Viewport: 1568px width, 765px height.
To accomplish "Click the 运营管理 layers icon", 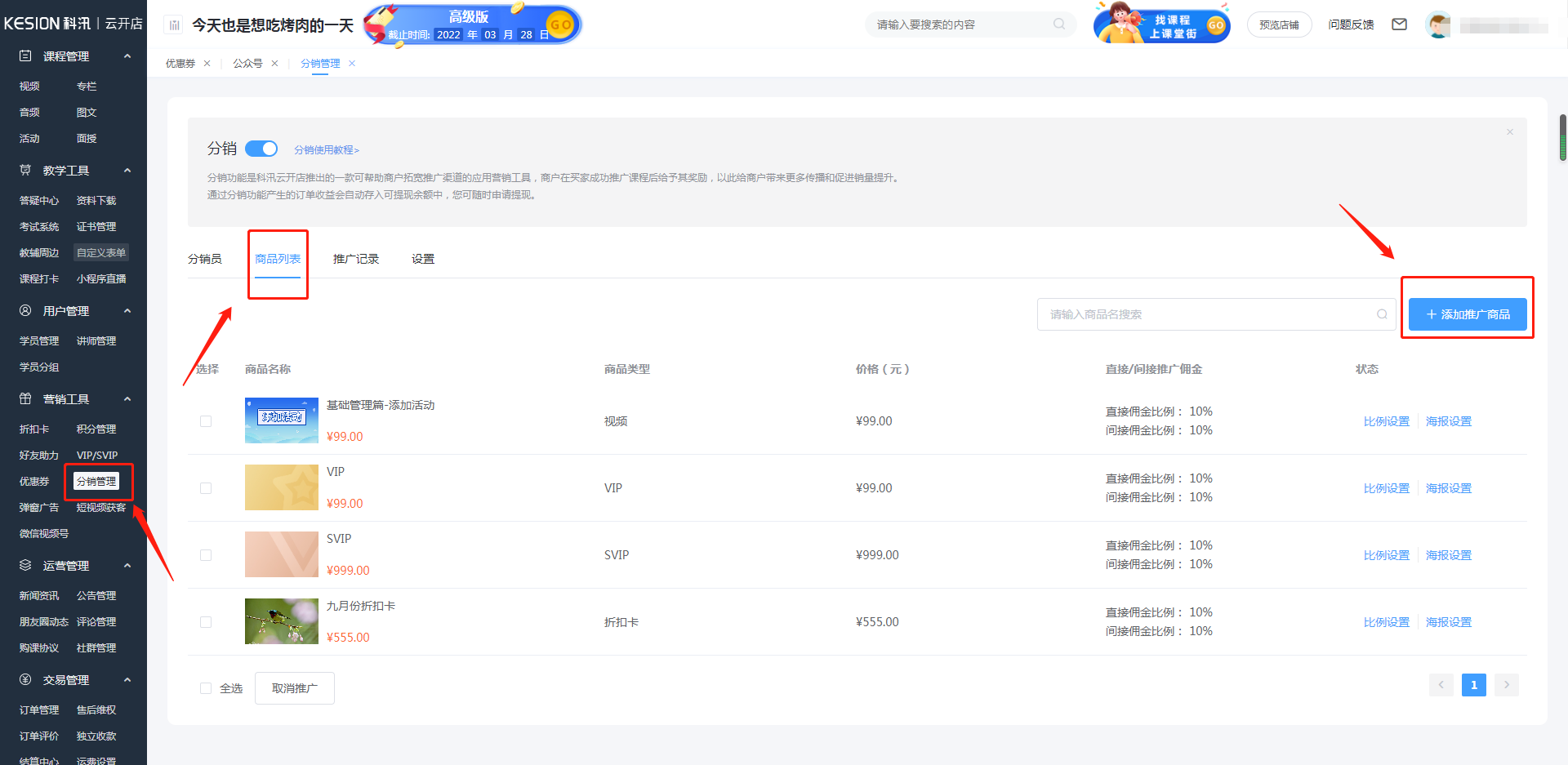I will 25,566.
